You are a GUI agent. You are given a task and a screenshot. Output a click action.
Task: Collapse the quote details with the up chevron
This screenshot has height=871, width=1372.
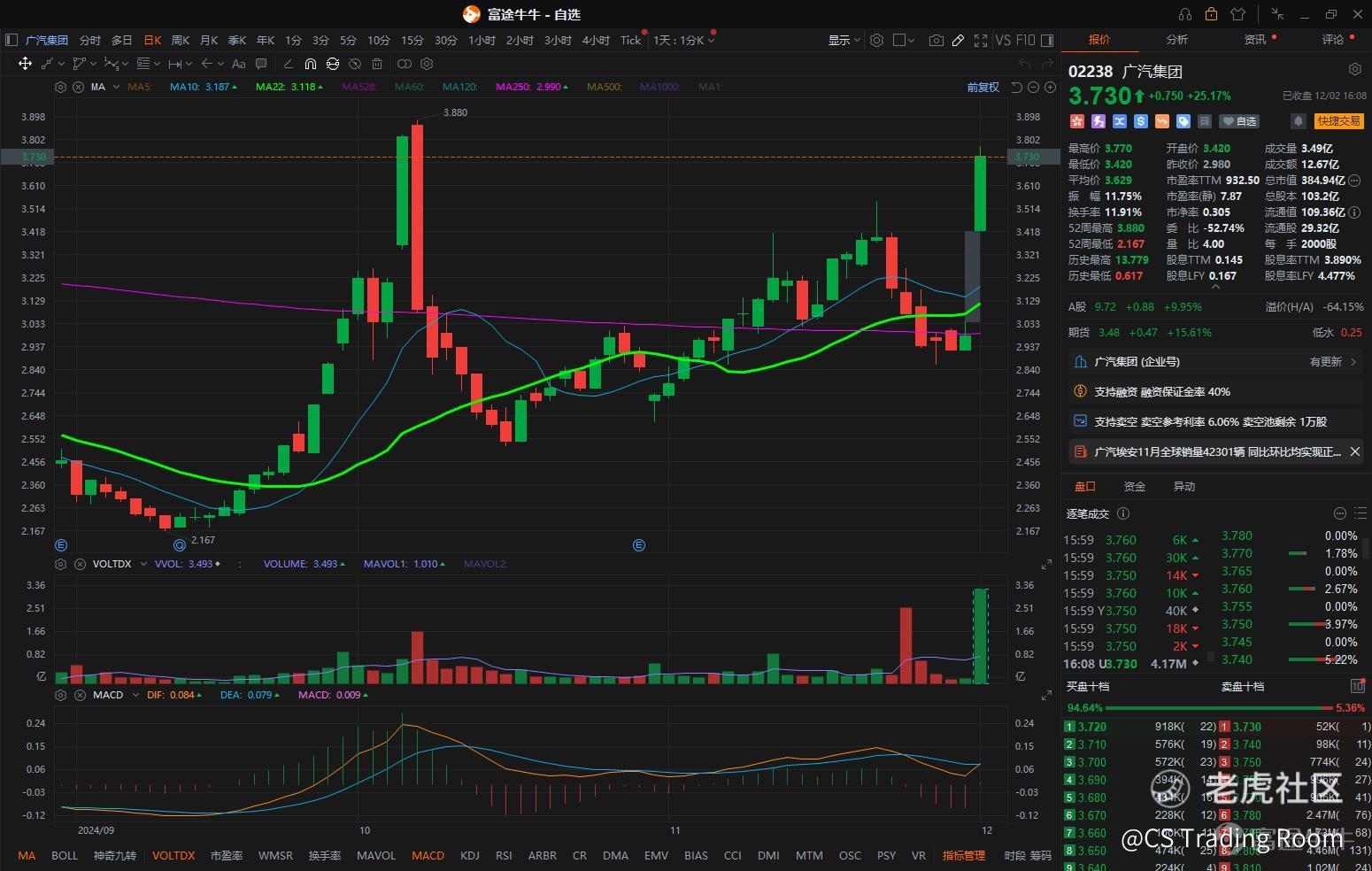pos(1215,287)
